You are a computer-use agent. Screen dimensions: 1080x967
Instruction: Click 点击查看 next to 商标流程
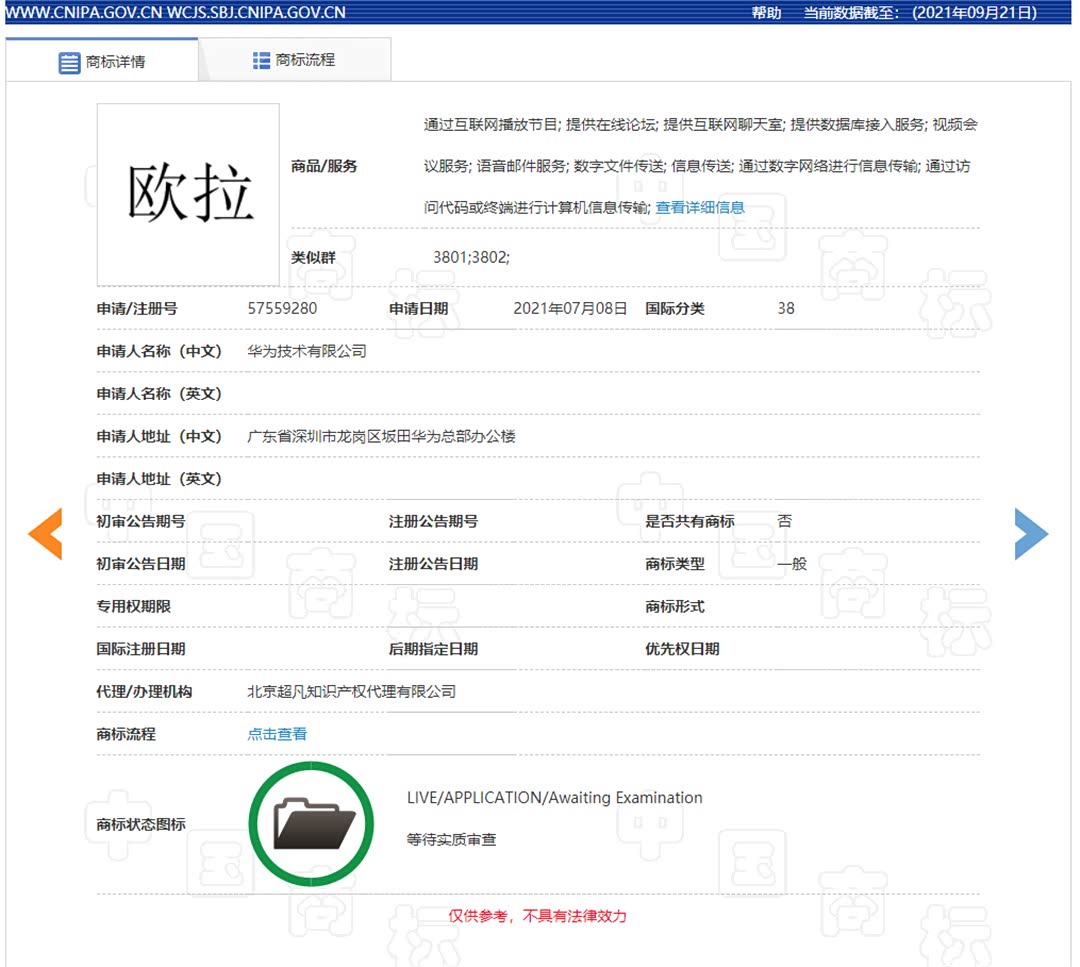(x=277, y=733)
